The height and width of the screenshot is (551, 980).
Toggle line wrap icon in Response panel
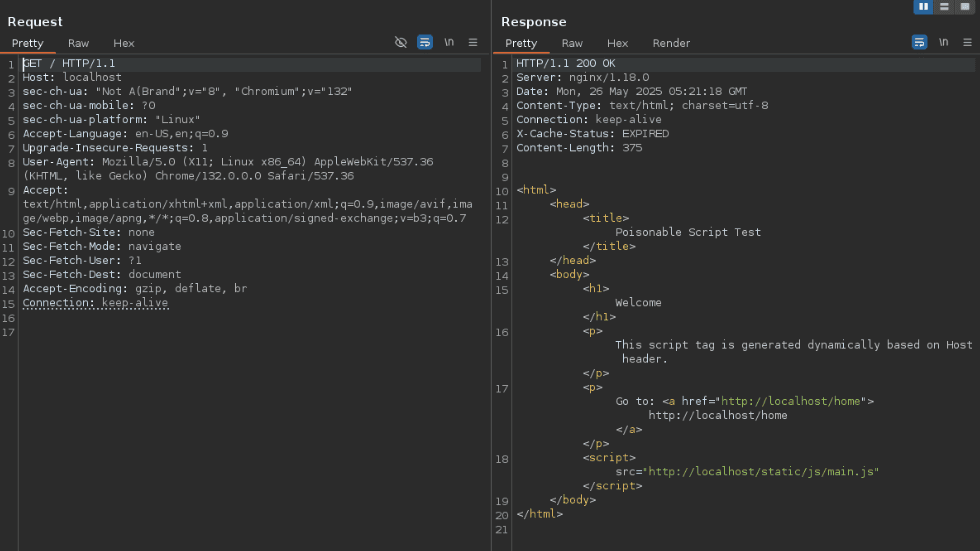coord(919,42)
